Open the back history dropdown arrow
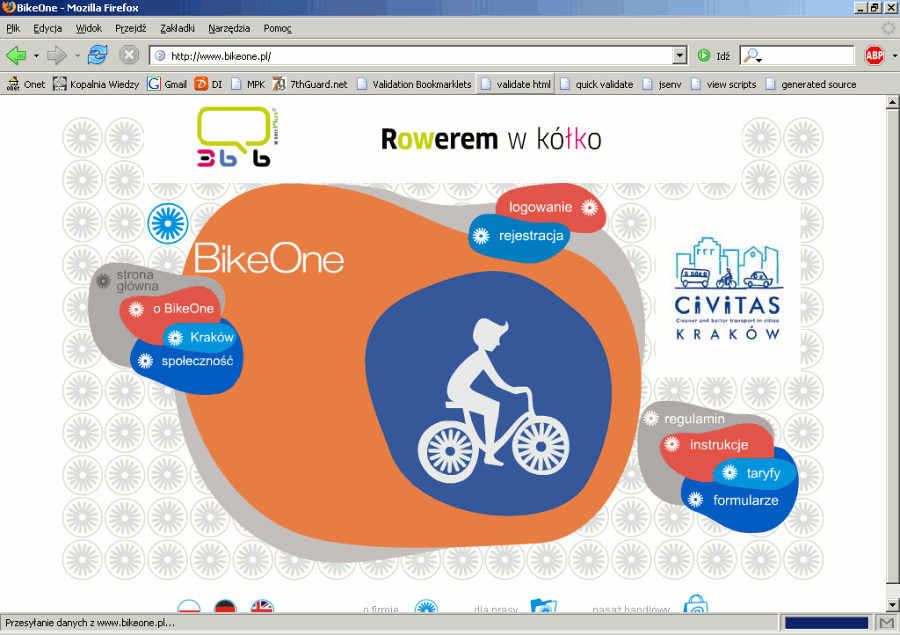The image size is (900, 635). click(36, 56)
